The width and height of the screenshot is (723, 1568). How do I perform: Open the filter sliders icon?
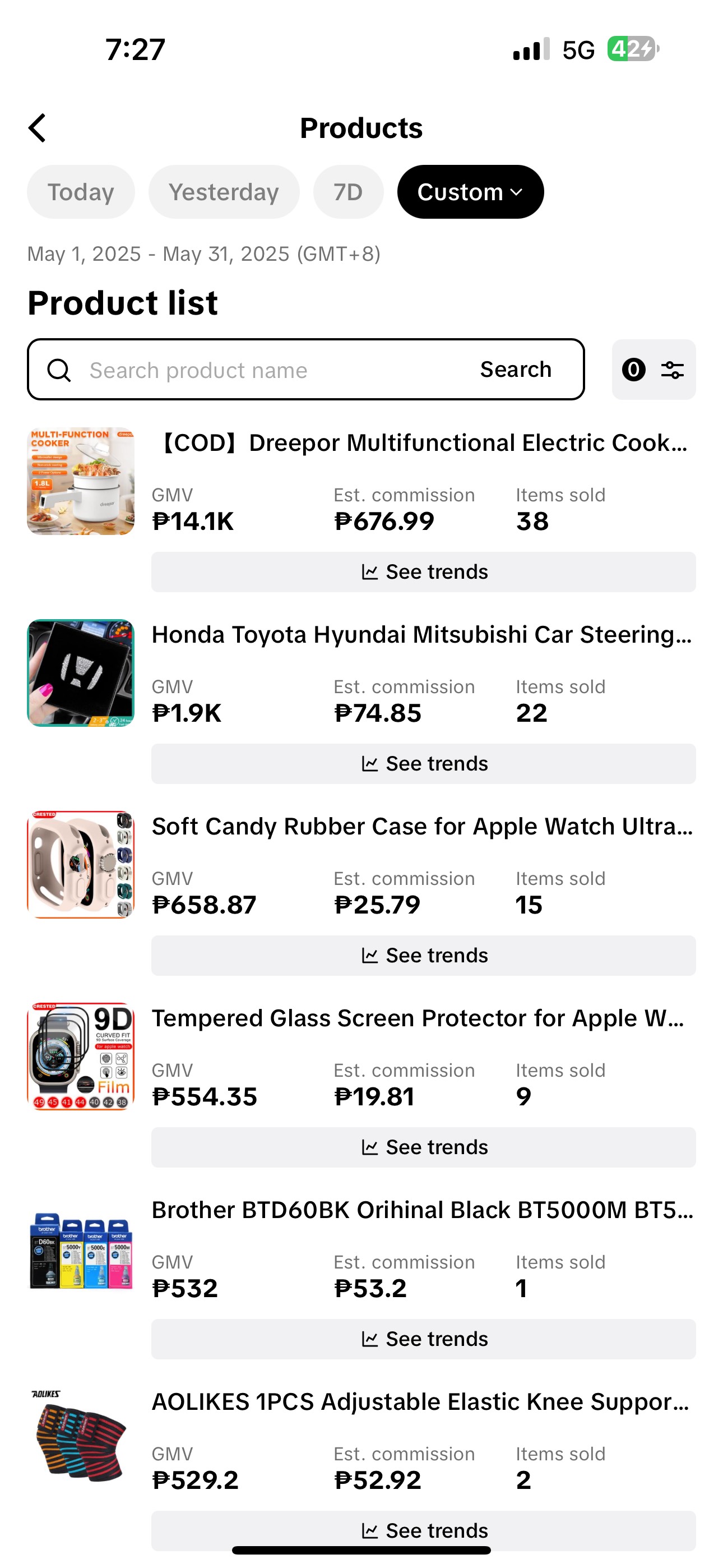[671, 370]
